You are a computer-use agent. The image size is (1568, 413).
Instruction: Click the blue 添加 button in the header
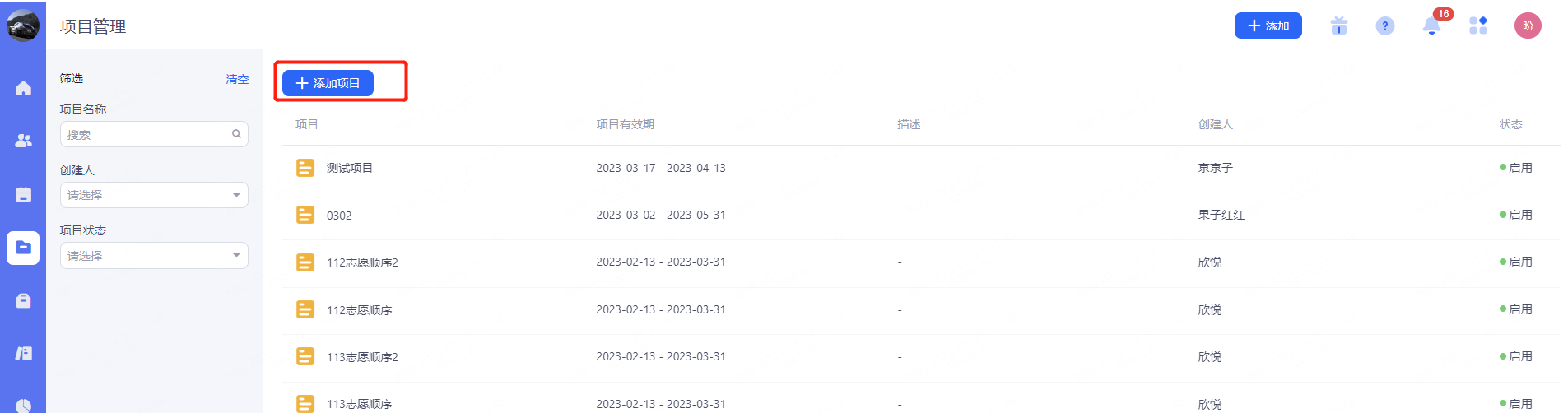[1268, 26]
